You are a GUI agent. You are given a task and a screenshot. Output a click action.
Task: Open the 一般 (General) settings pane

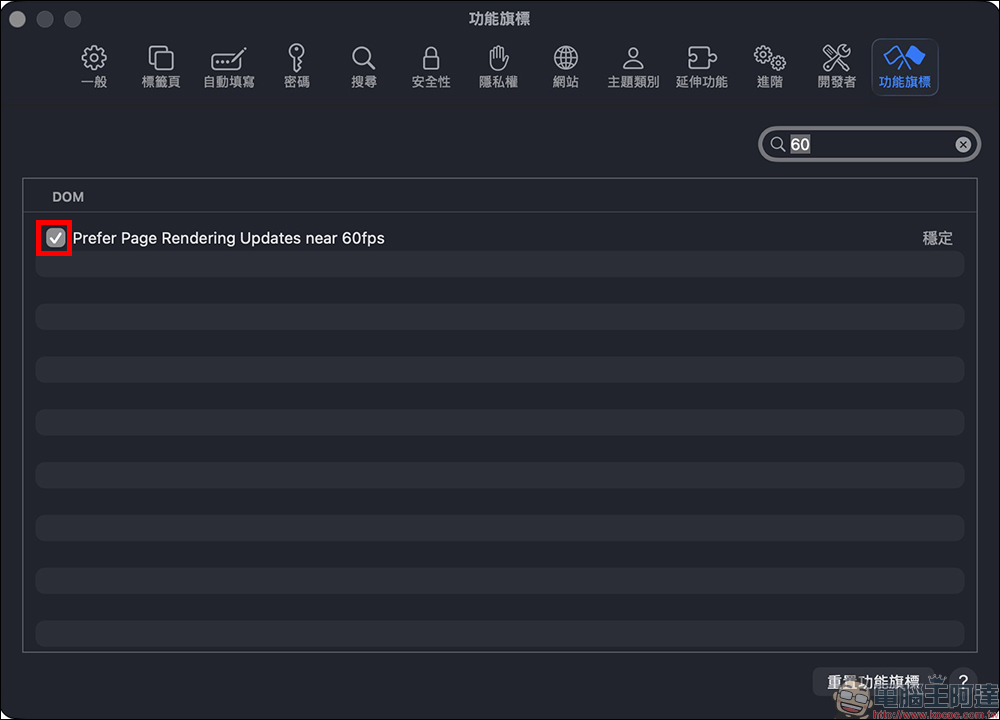tap(94, 67)
